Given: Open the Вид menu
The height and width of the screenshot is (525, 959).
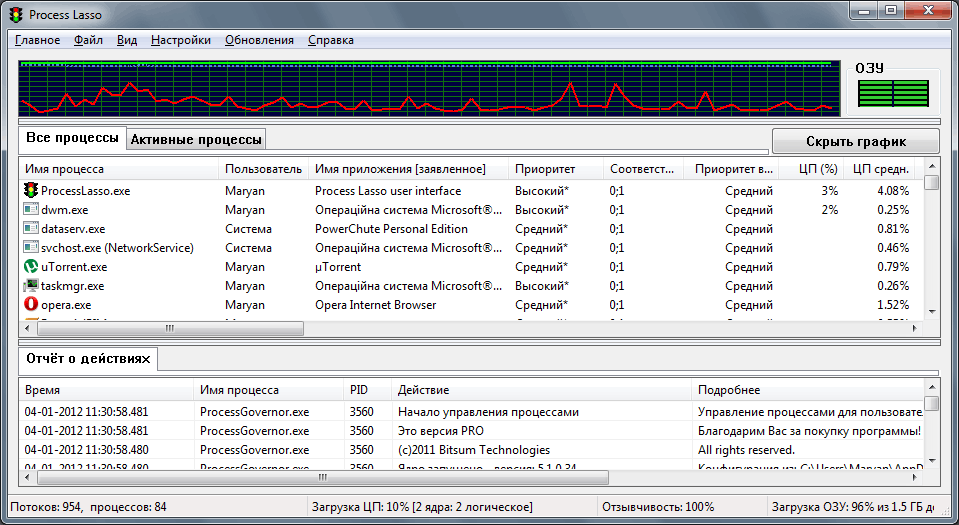Looking at the screenshot, I should pyautogui.click(x=127, y=40).
